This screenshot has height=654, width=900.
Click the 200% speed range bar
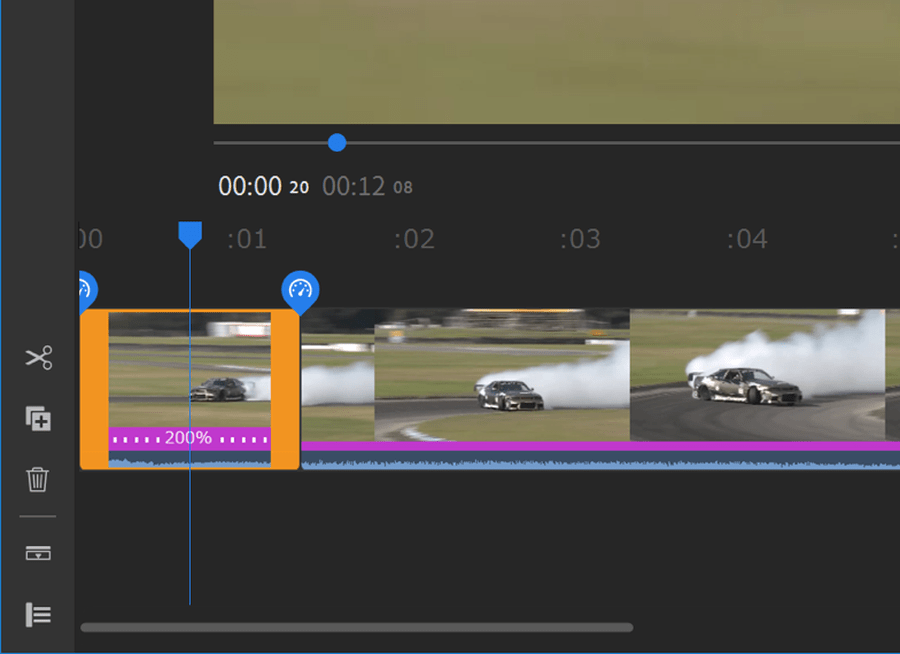click(x=189, y=438)
